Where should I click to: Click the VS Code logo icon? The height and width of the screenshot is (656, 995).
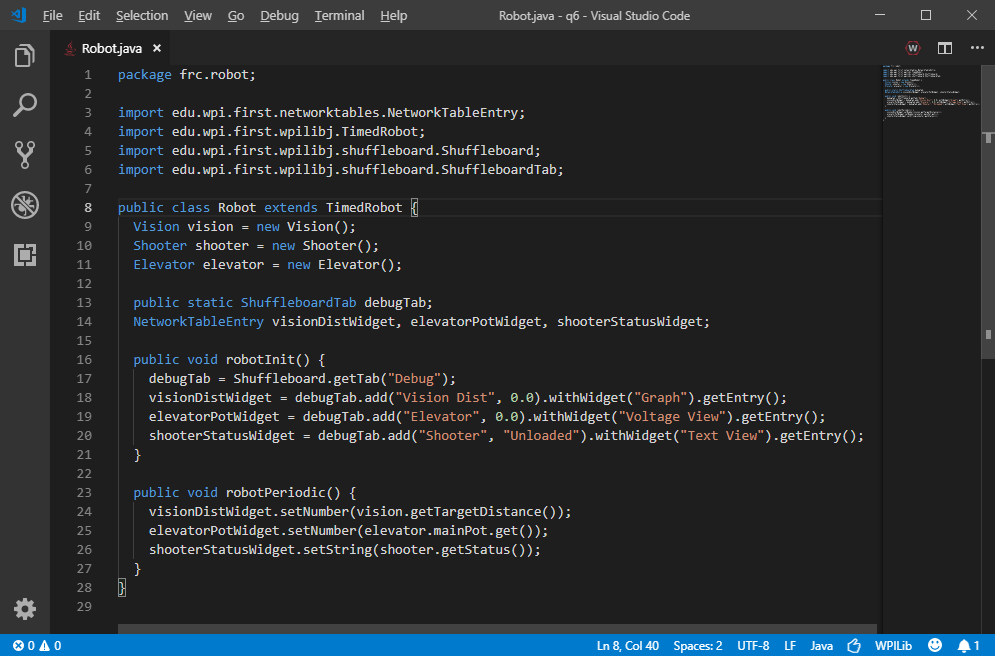[18, 15]
